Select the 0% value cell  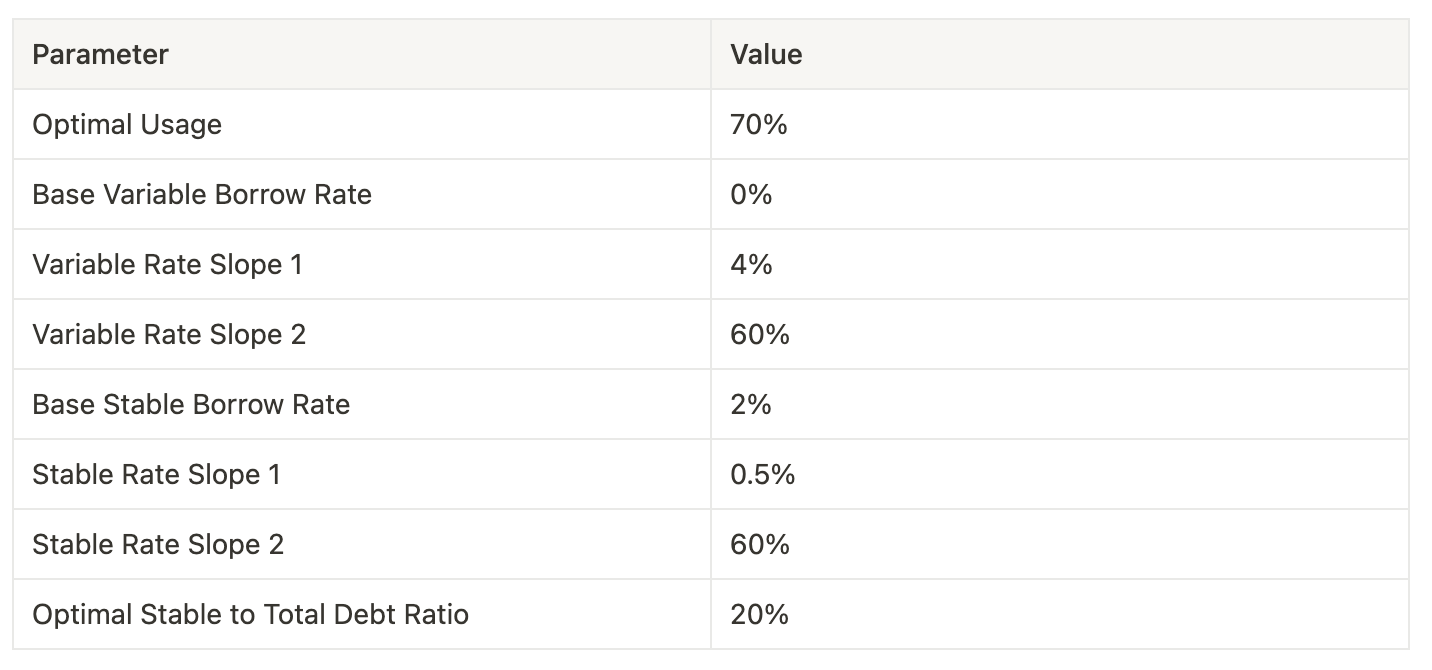pyautogui.click(x=1060, y=194)
